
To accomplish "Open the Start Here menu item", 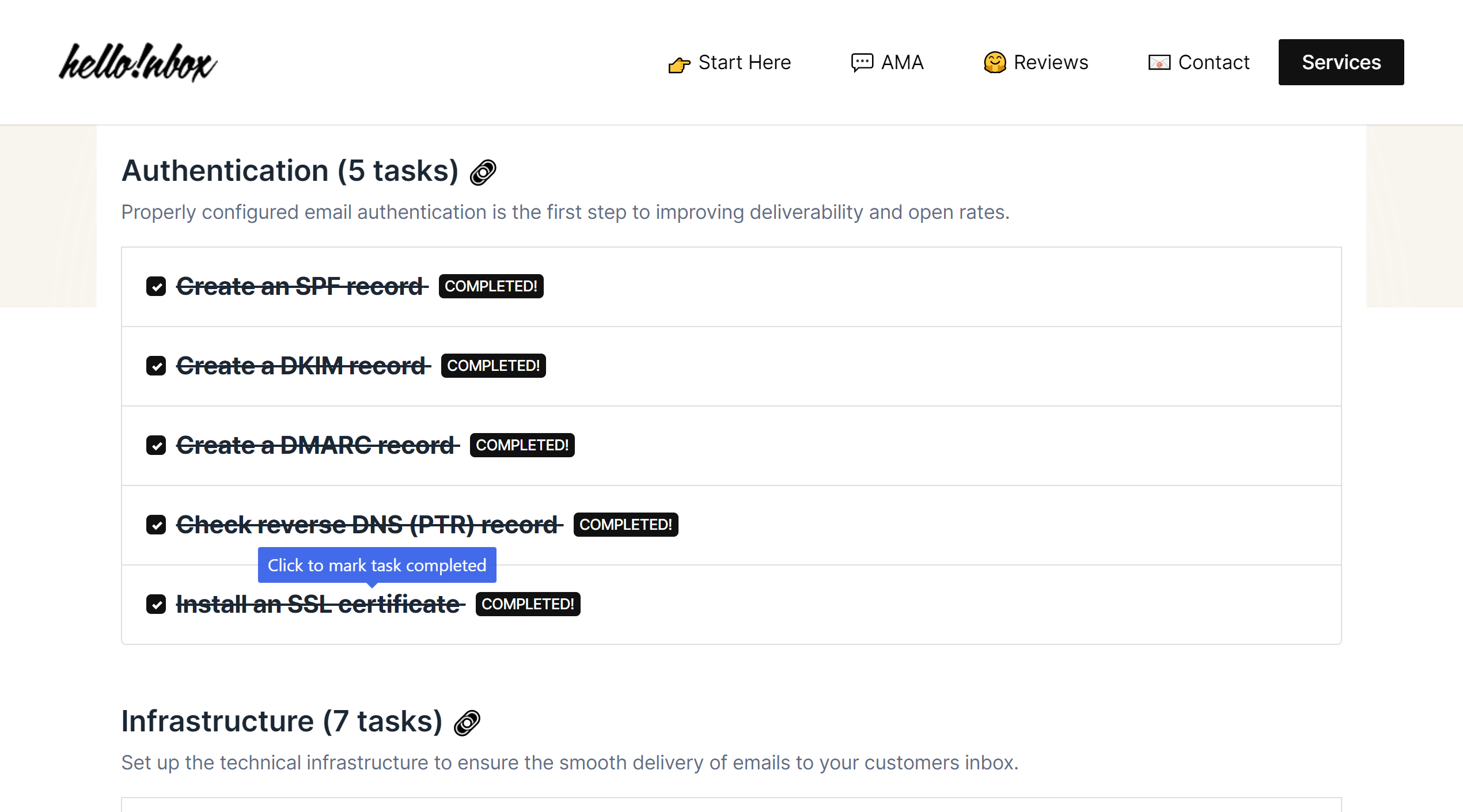I will [x=744, y=62].
